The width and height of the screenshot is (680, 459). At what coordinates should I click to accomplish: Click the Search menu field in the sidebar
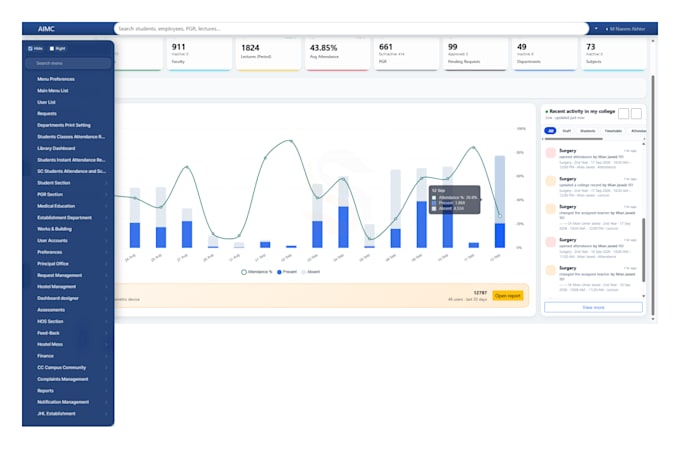click(68, 63)
